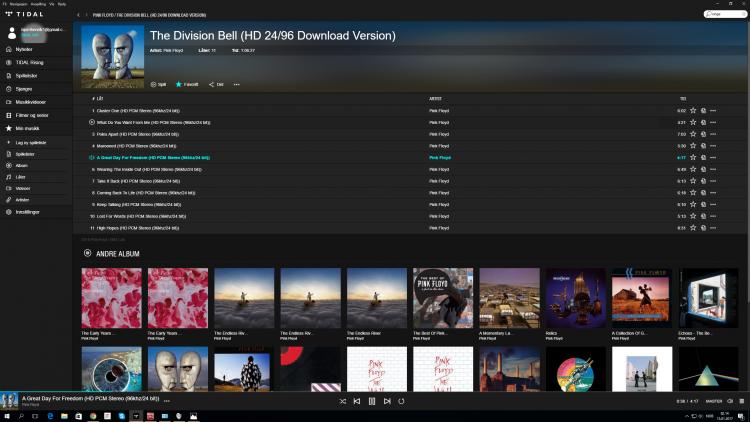Toggle repeat mode in player bar
The image size is (750, 422).
coord(402,401)
